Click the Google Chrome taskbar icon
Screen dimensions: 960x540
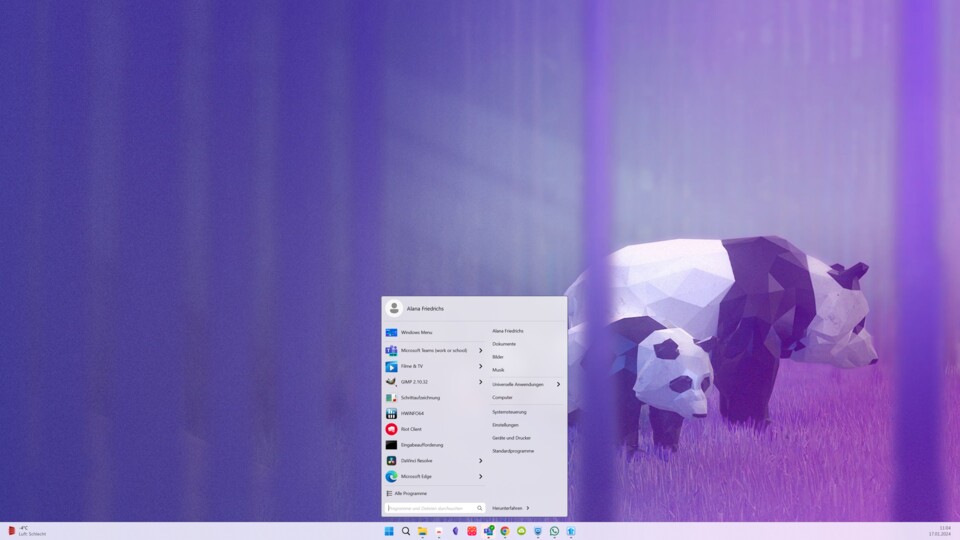[x=505, y=531]
